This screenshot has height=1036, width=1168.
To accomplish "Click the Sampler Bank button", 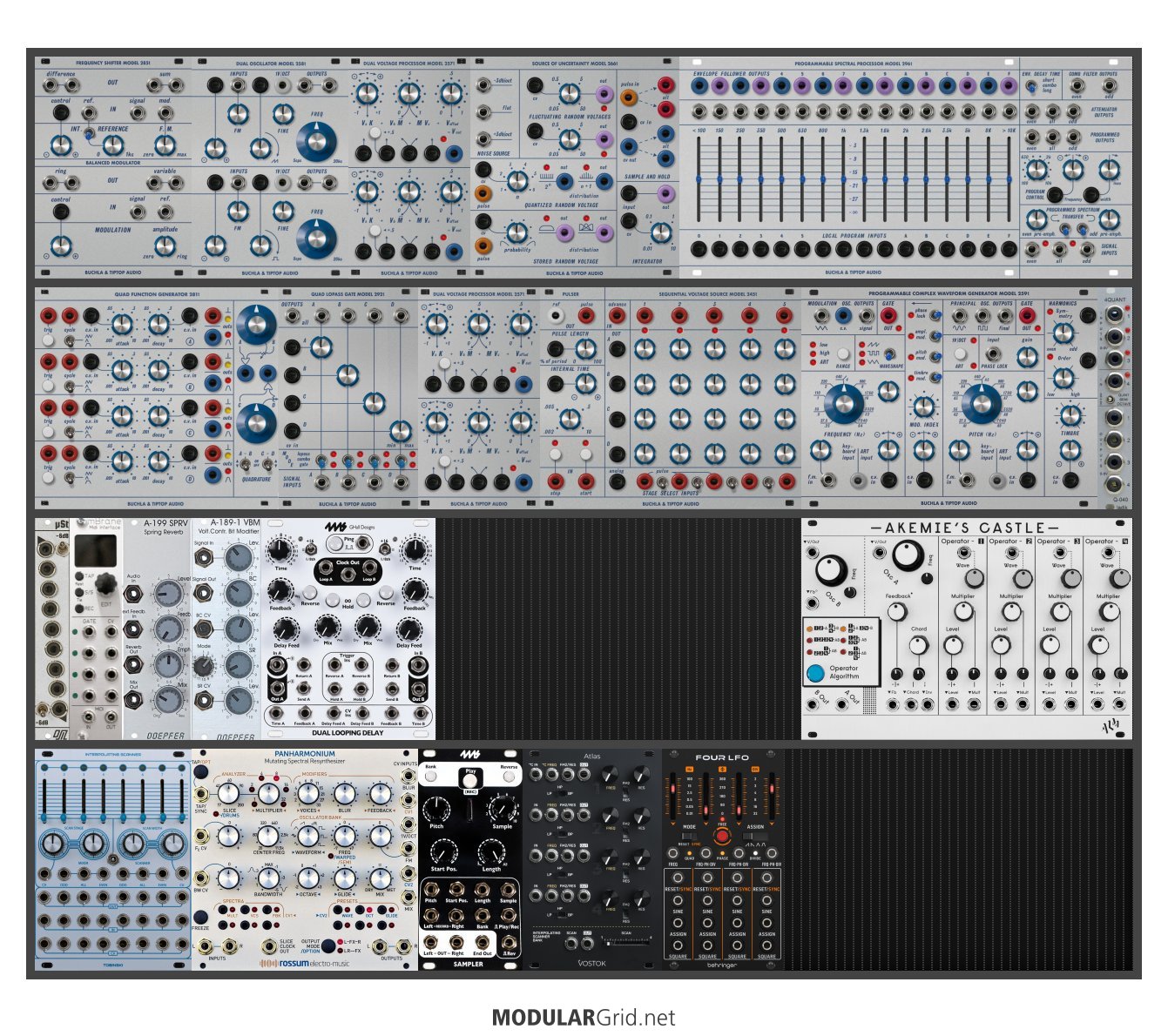I will point(430,775).
